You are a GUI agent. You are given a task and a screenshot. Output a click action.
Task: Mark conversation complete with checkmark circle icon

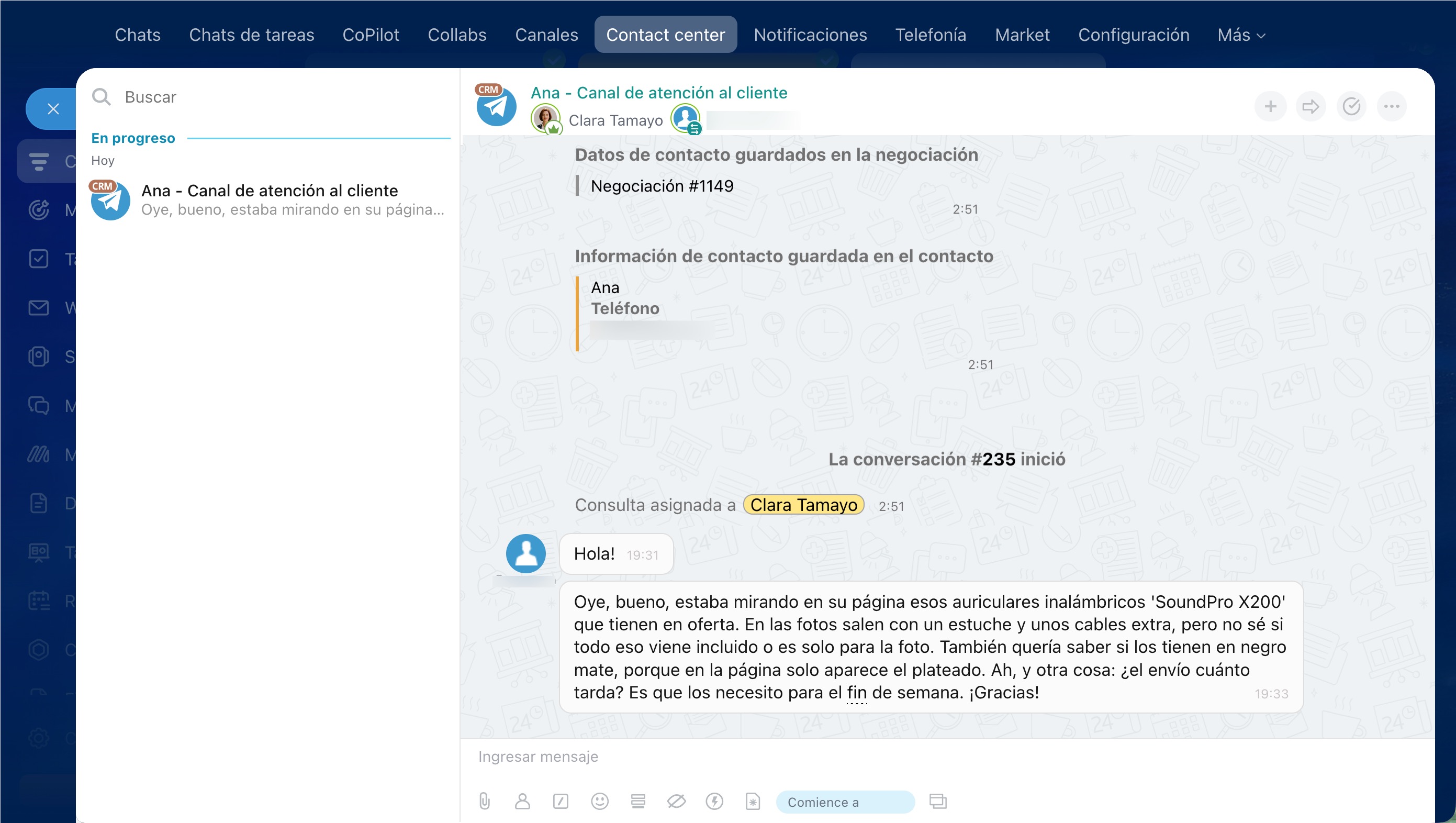tap(1351, 106)
